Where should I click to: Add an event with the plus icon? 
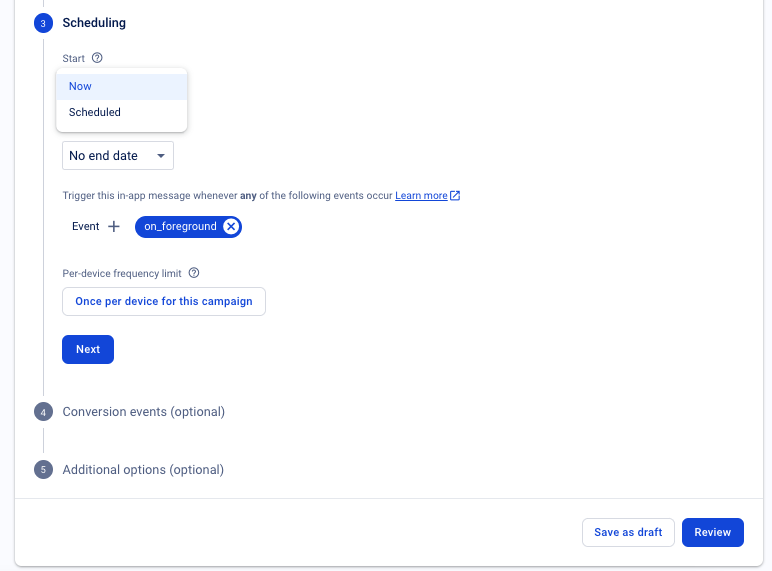pyautogui.click(x=114, y=227)
